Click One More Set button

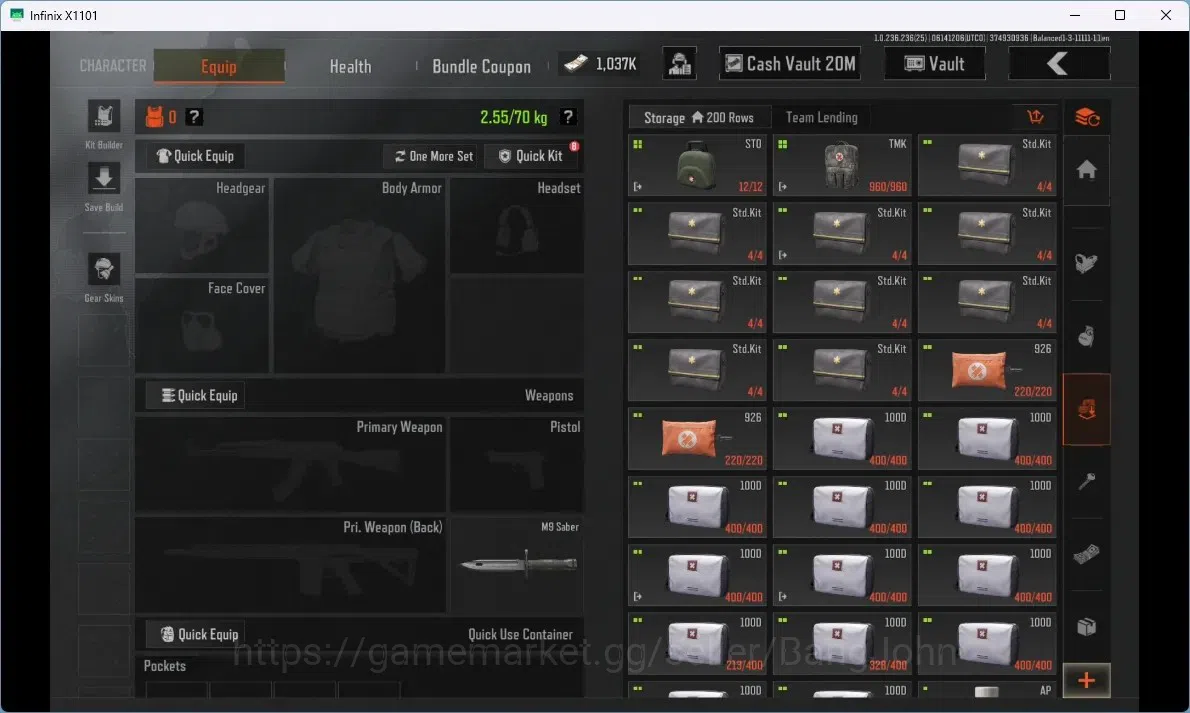coord(433,156)
